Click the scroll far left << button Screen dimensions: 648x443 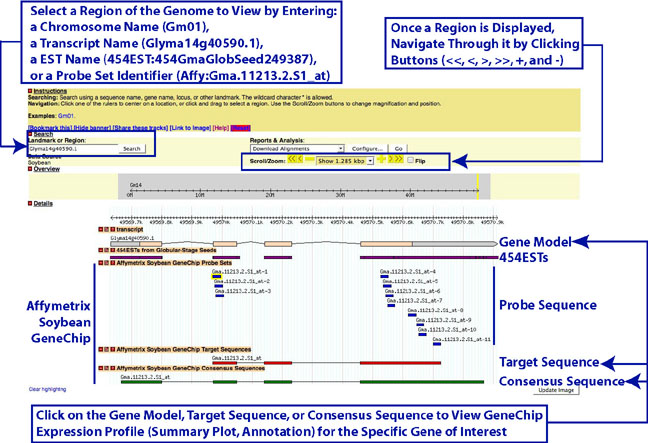coord(291,159)
